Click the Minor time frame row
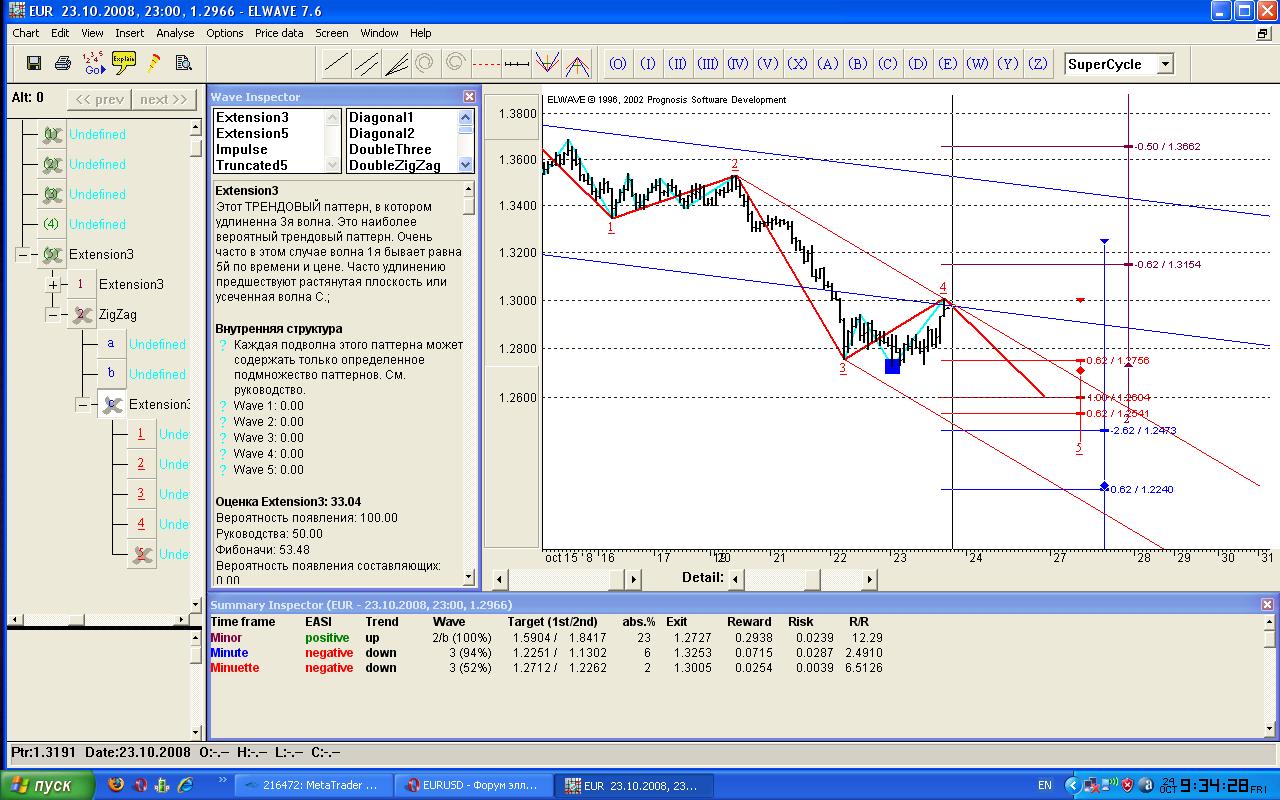This screenshot has width=1280, height=800. coord(546,637)
